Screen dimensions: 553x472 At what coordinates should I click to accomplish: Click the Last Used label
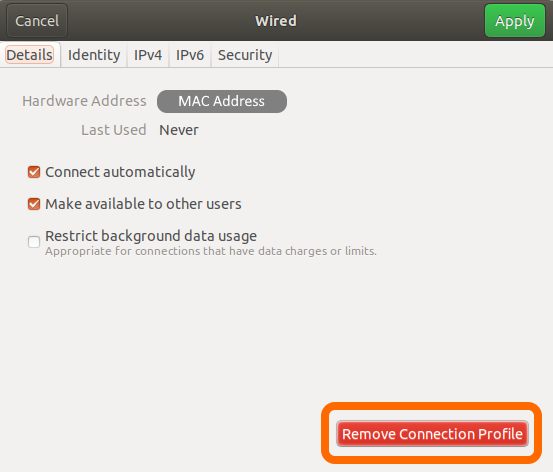pyautogui.click(x=114, y=130)
